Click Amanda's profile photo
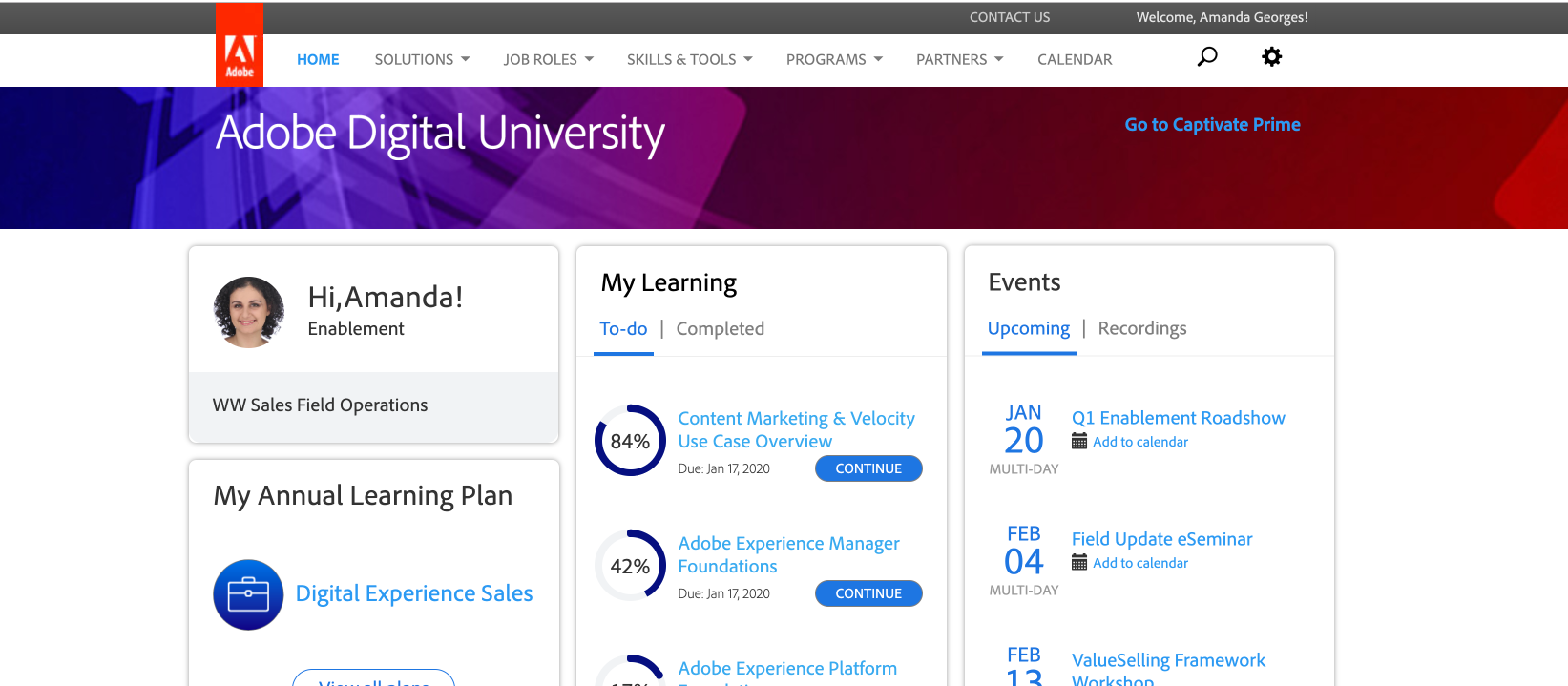Image resolution: width=1568 pixels, height=686 pixels. tap(249, 312)
